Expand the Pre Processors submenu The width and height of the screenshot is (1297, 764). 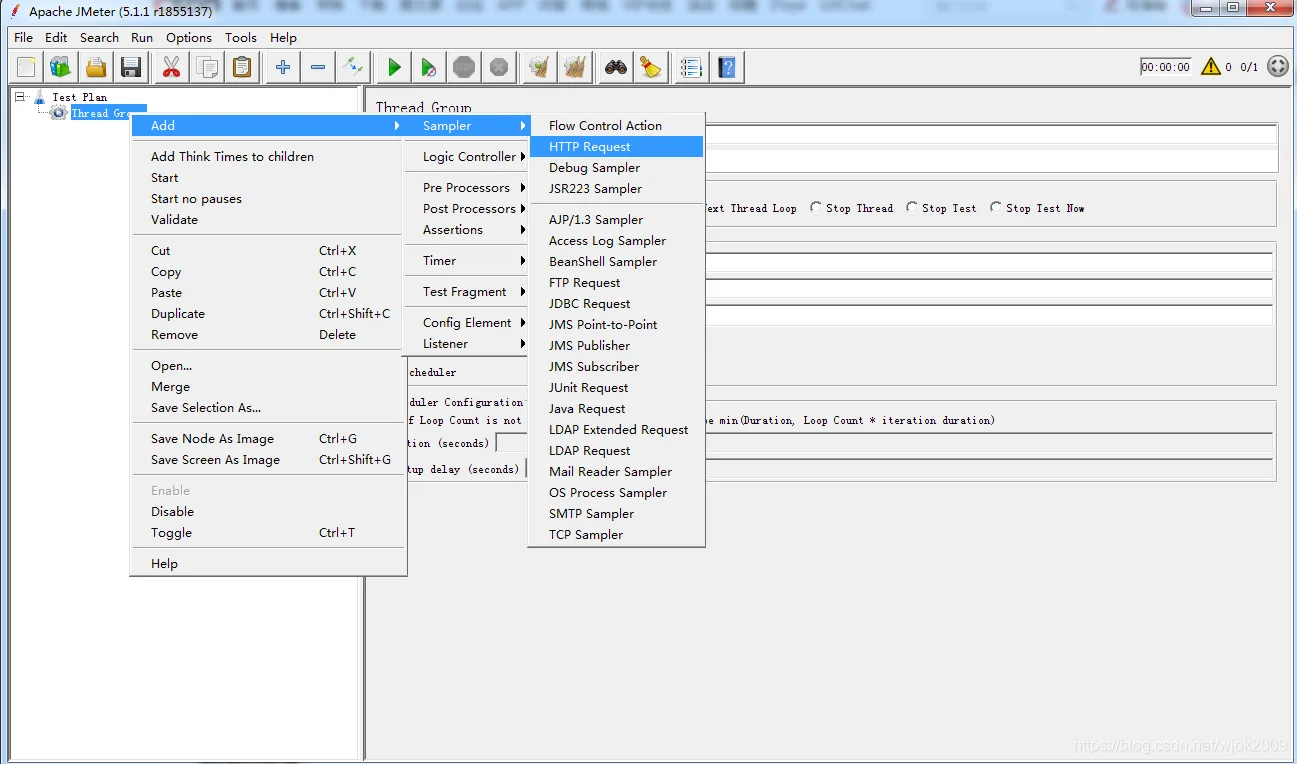click(466, 187)
